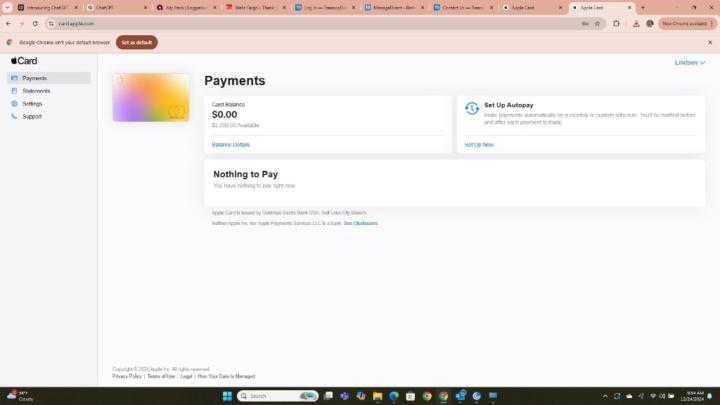Click the taskbar Search box

point(277,396)
